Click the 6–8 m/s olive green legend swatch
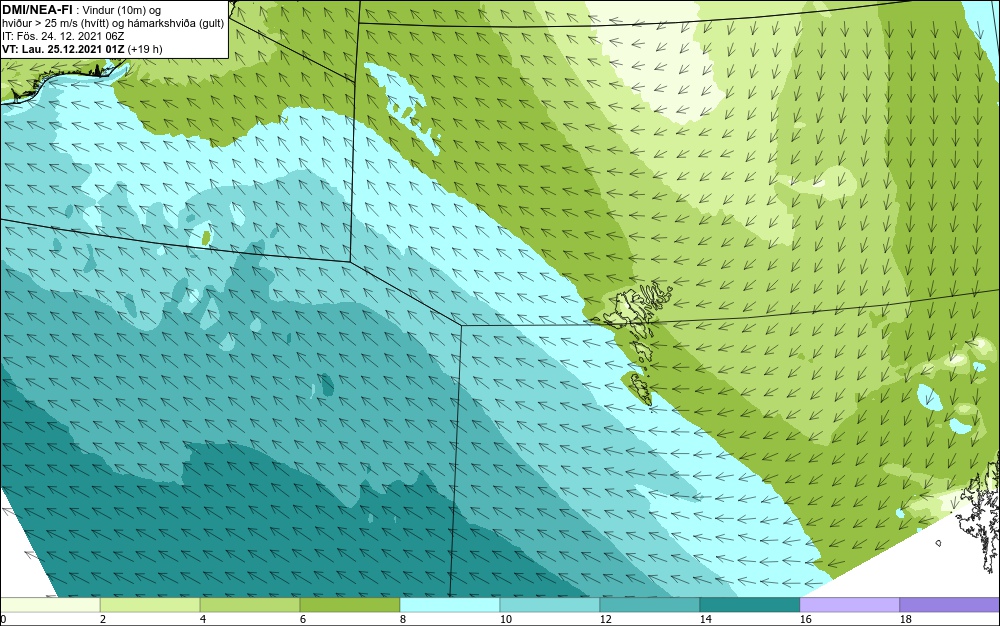This screenshot has height=626, width=1000. point(350,604)
